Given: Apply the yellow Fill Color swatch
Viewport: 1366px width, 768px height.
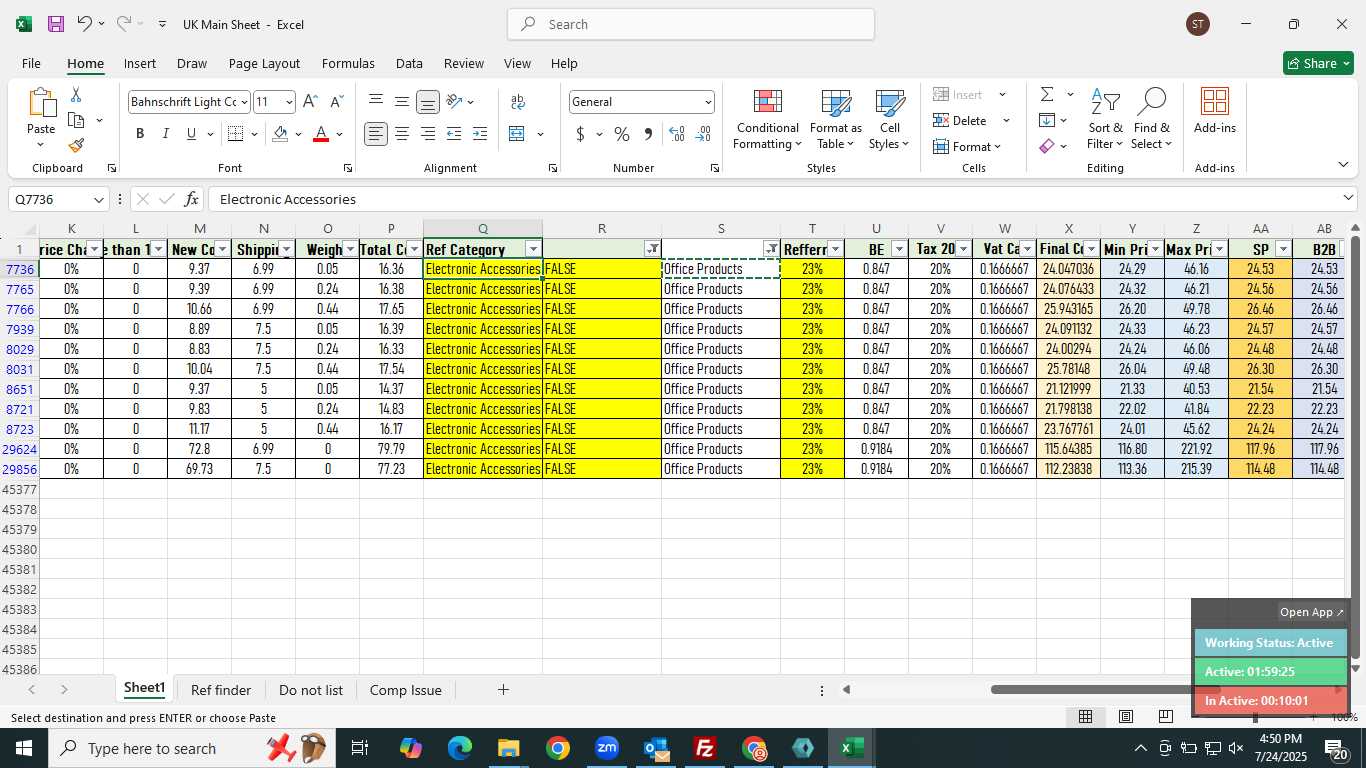Looking at the screenshot, I should click(x=280, y=133).
